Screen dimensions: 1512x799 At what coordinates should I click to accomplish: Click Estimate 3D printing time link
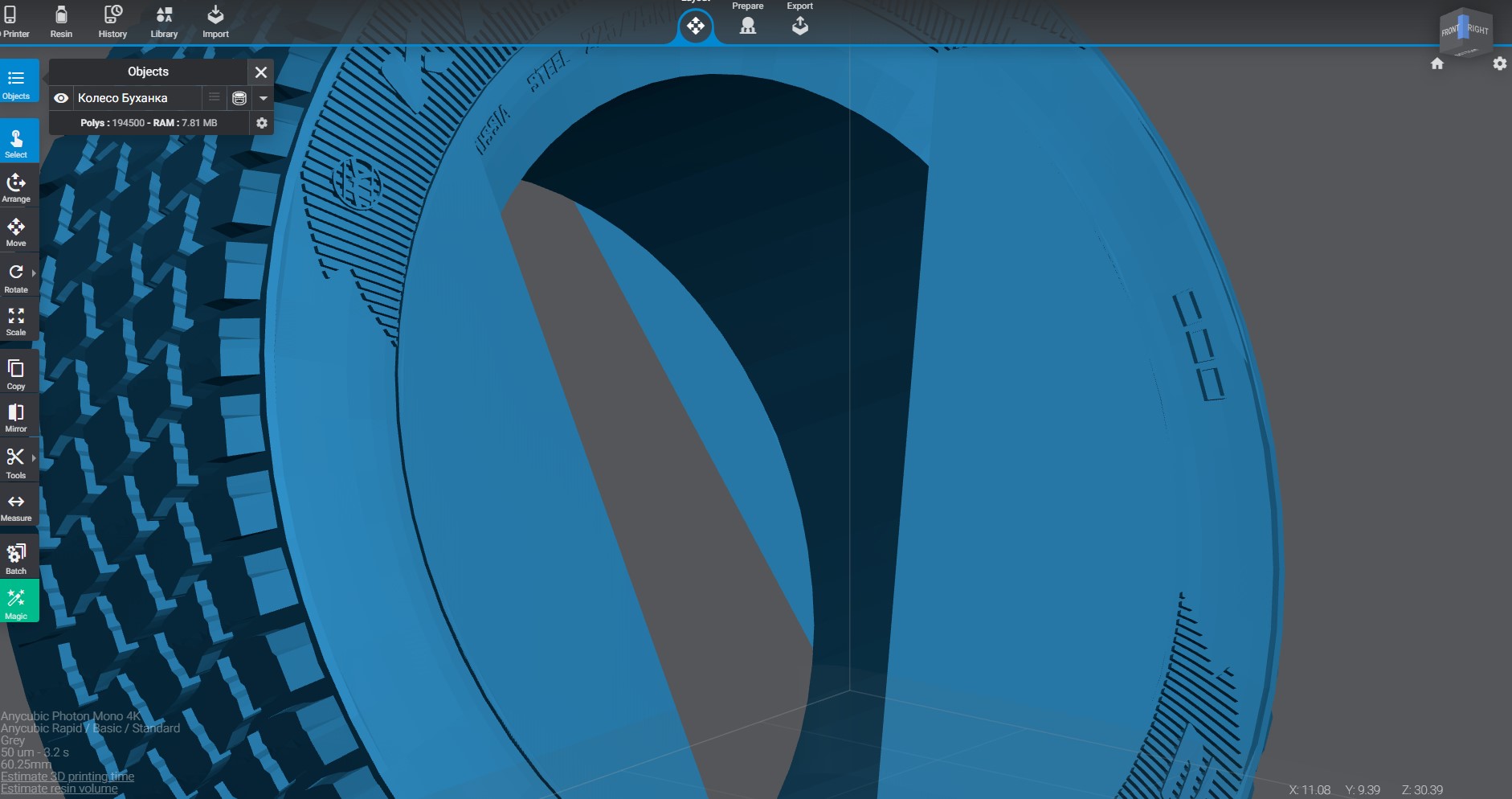click(67, 776)
